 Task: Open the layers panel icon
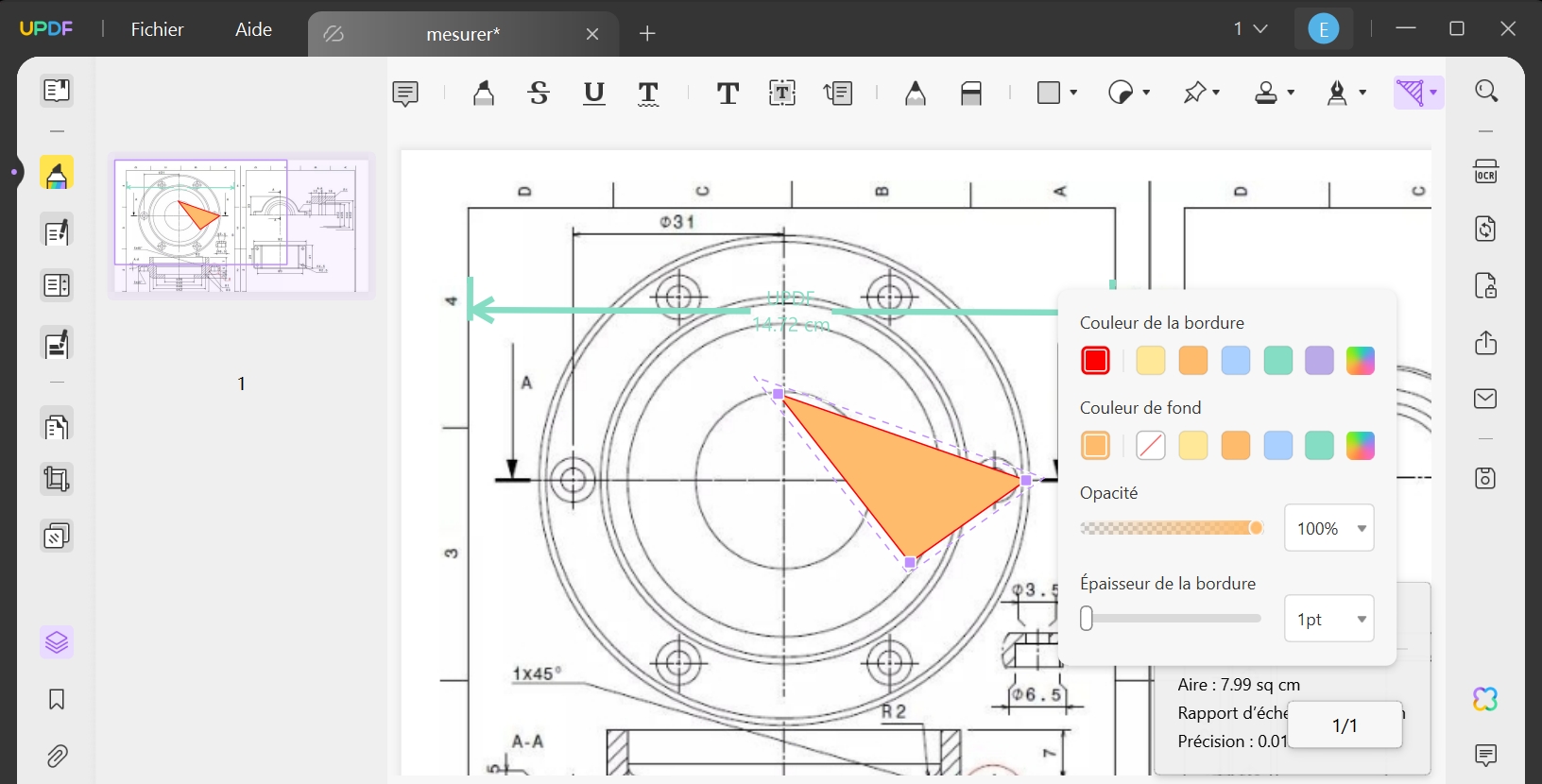click(57, 643)
